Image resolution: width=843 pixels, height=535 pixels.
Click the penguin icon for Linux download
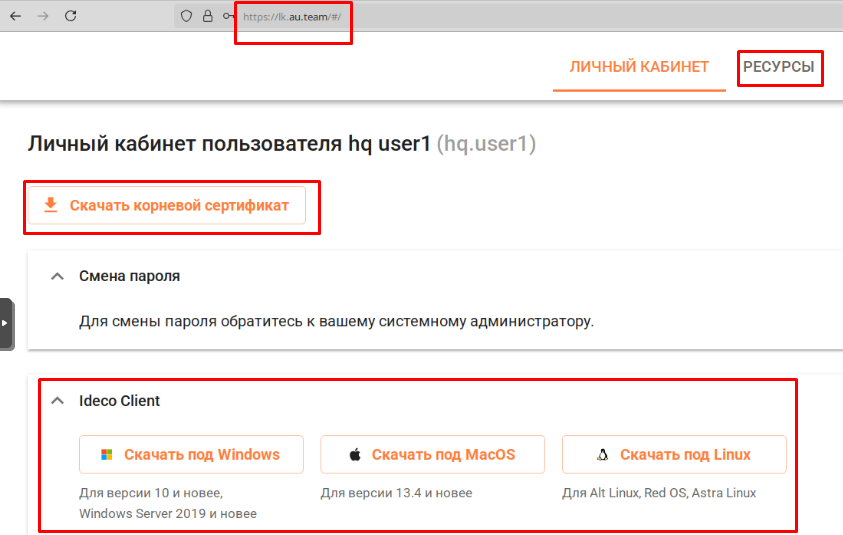(x=602, y=455)
